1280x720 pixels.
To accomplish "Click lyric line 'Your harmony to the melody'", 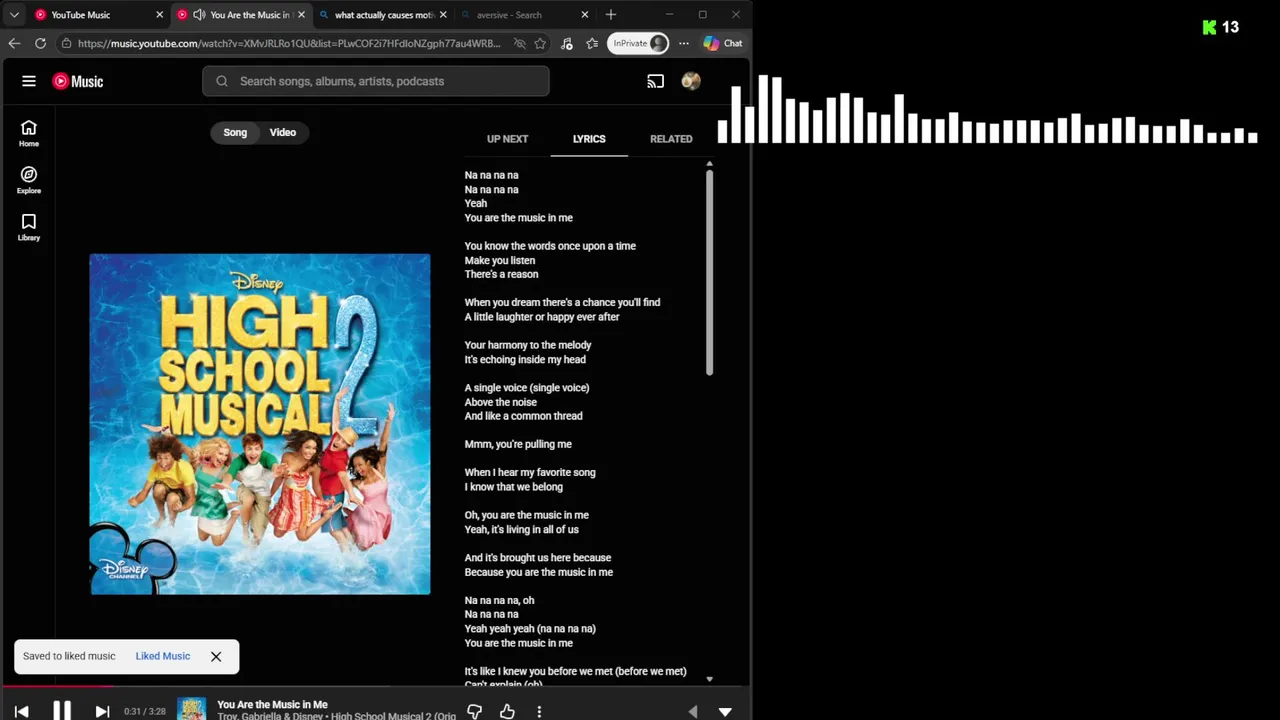I will 528,345.
